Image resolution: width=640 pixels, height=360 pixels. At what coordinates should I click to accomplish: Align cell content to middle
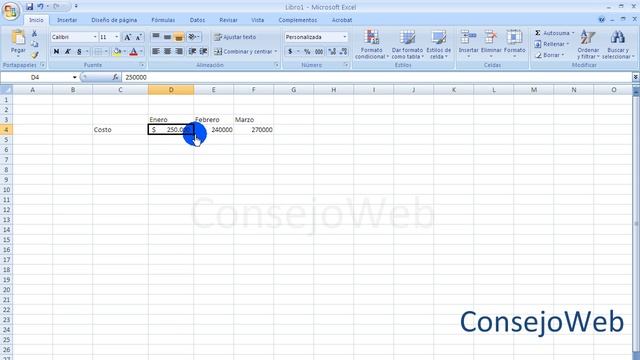point(167,37)
